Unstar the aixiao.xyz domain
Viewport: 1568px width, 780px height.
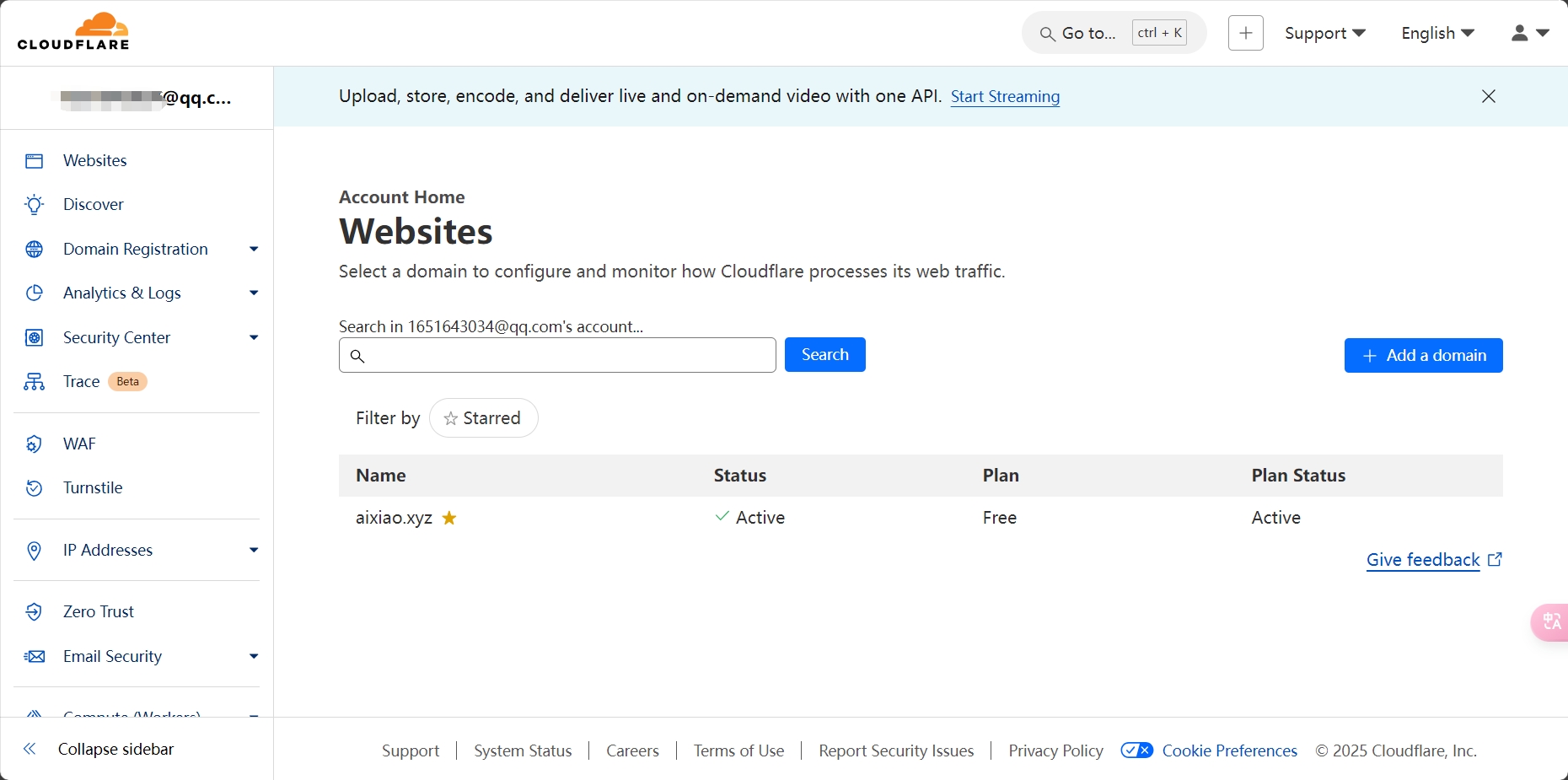point(449,518)
